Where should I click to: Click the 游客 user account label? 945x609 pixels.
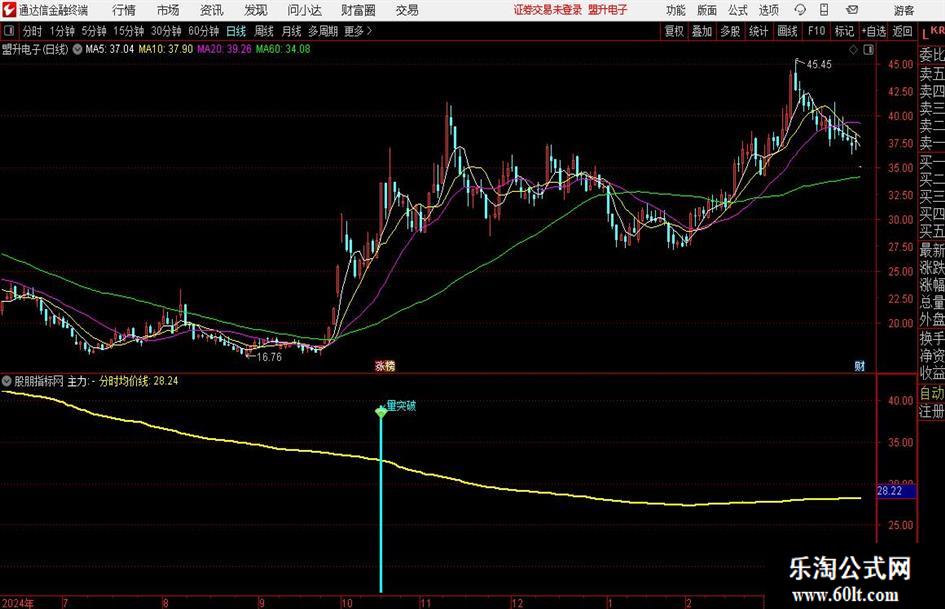point(903,10)
